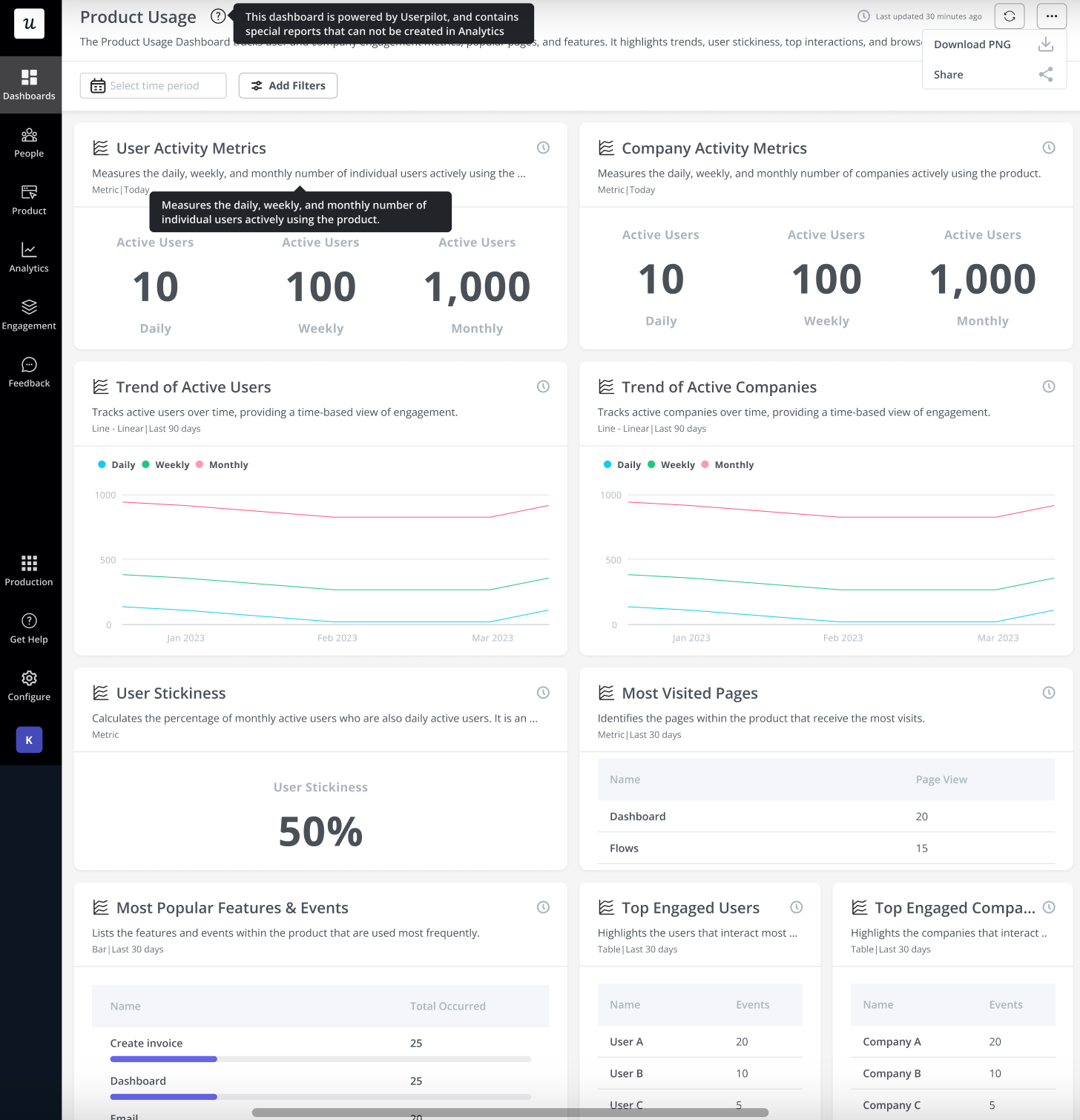Open the three-dot more options menu

[1052, 16]
